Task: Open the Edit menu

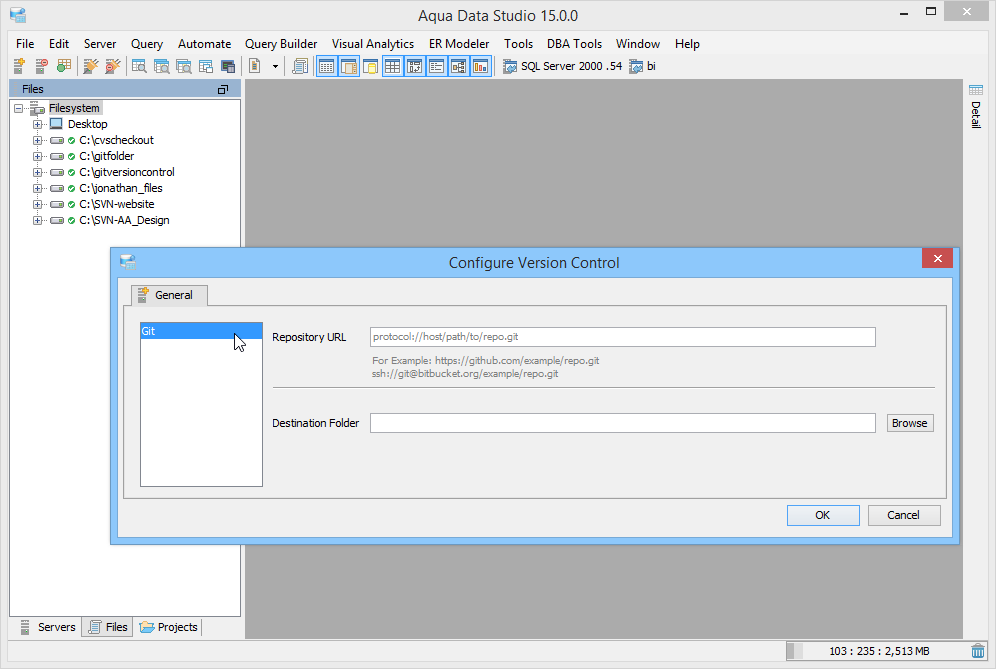Action: tap(58, 44)
